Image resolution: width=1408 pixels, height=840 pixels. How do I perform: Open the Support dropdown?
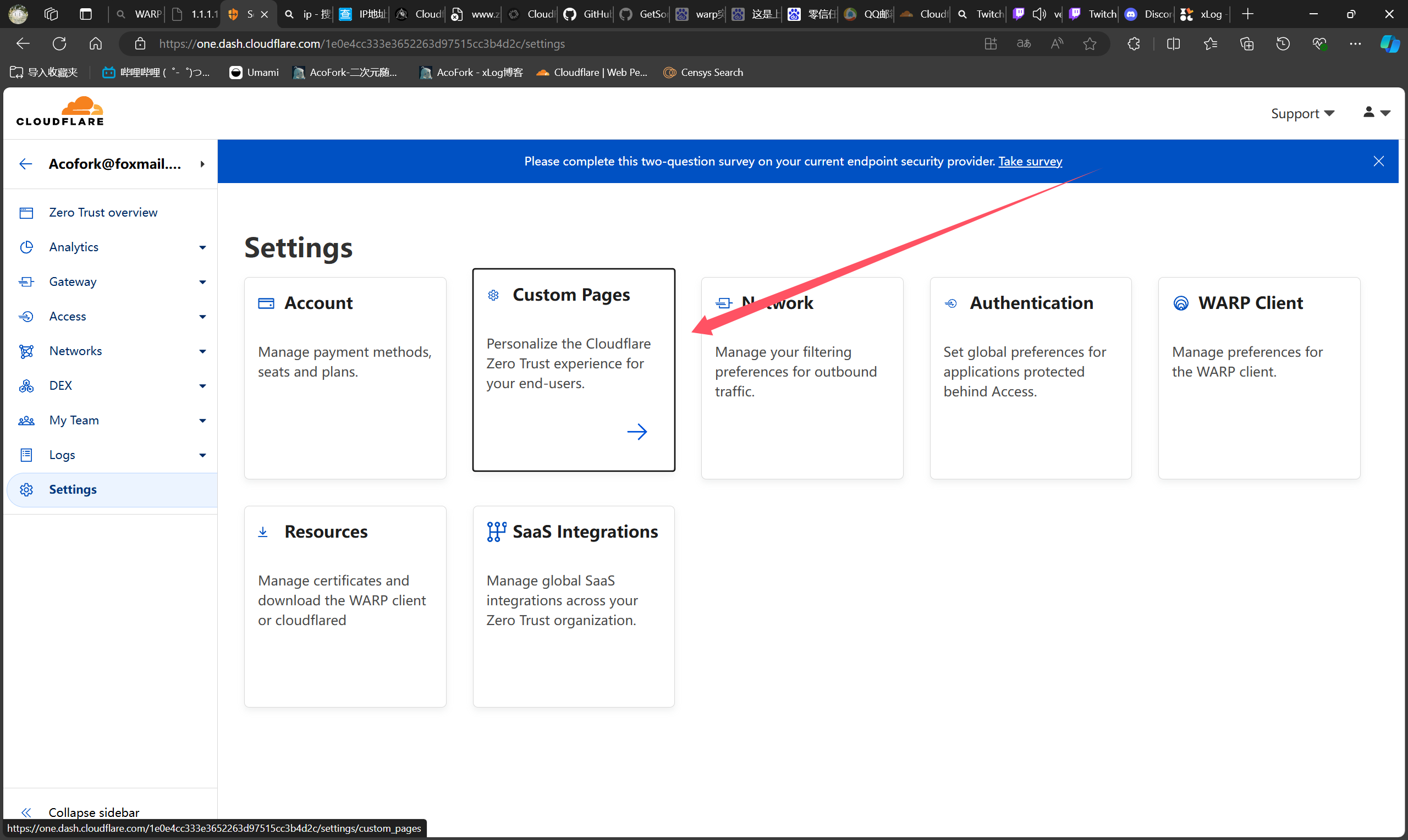click(1303, 113)
